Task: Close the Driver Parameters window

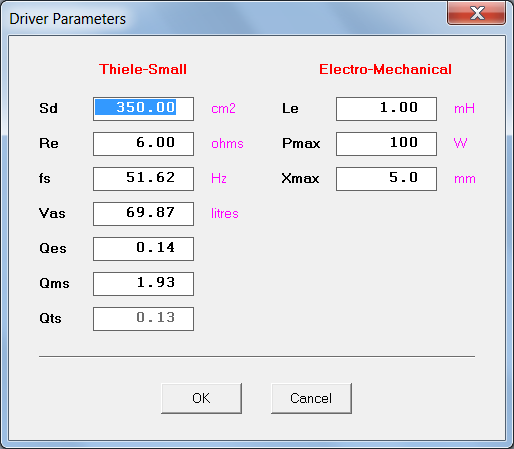Action: click(x=477, y=13)
